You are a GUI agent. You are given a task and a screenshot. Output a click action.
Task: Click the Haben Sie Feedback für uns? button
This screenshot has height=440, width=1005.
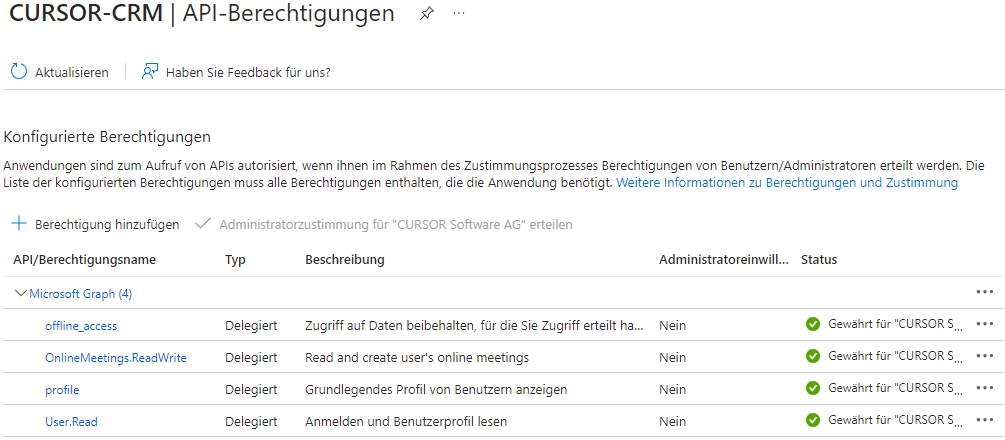(247, 72)
